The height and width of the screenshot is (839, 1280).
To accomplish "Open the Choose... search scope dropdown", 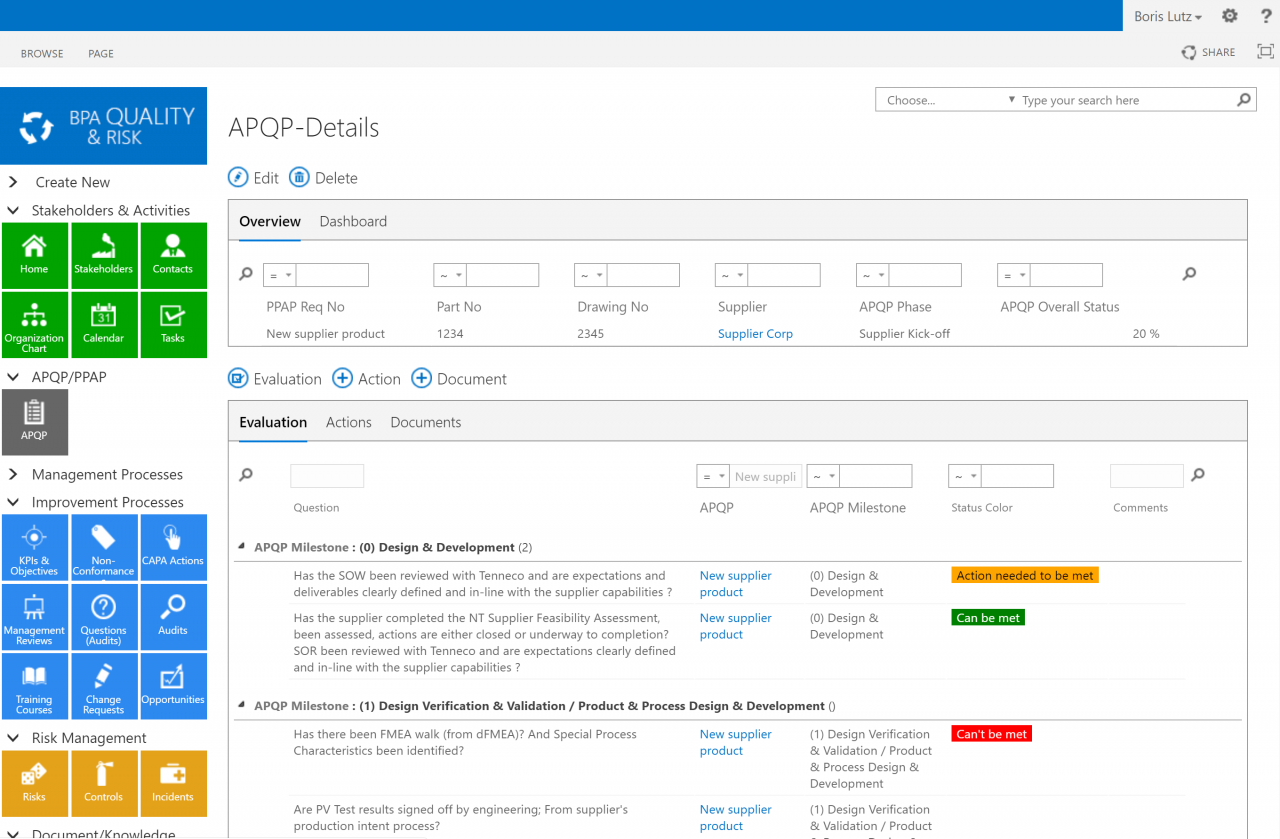I will 946,100.
